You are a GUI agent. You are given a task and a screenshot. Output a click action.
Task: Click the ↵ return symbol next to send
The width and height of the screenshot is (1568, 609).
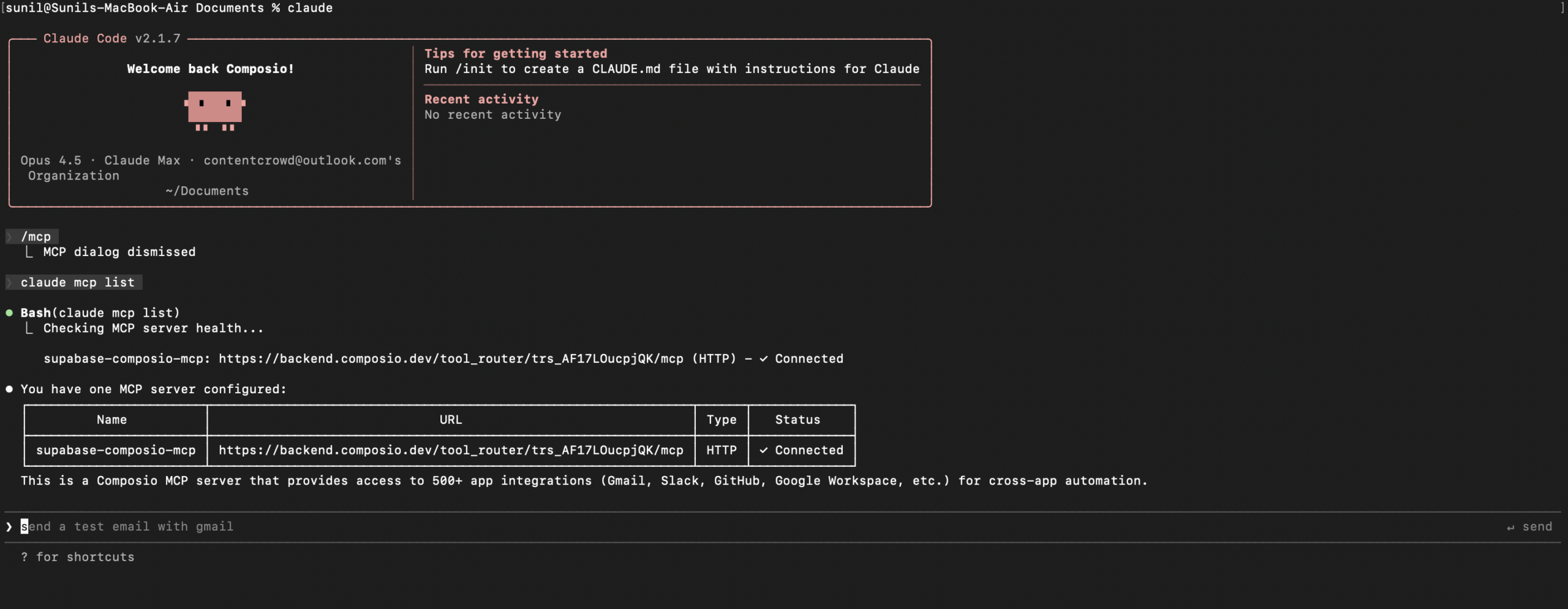1511,526
